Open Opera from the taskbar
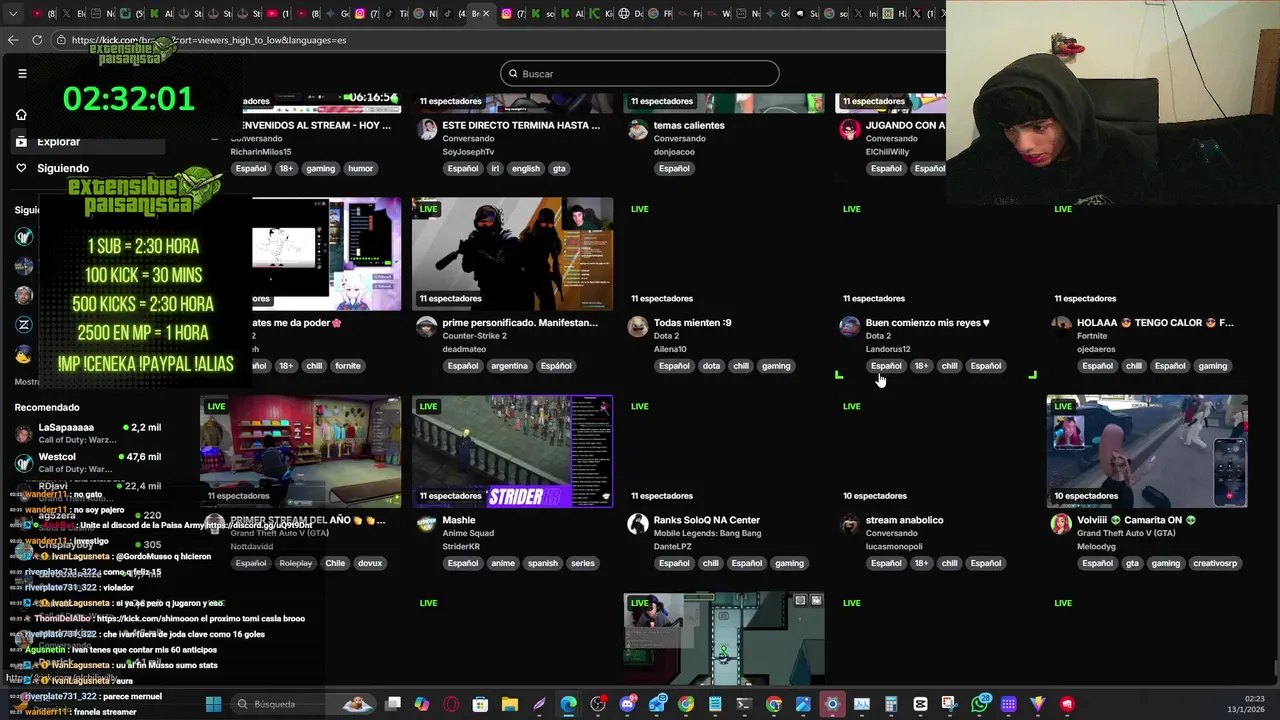 pos(451,704)
